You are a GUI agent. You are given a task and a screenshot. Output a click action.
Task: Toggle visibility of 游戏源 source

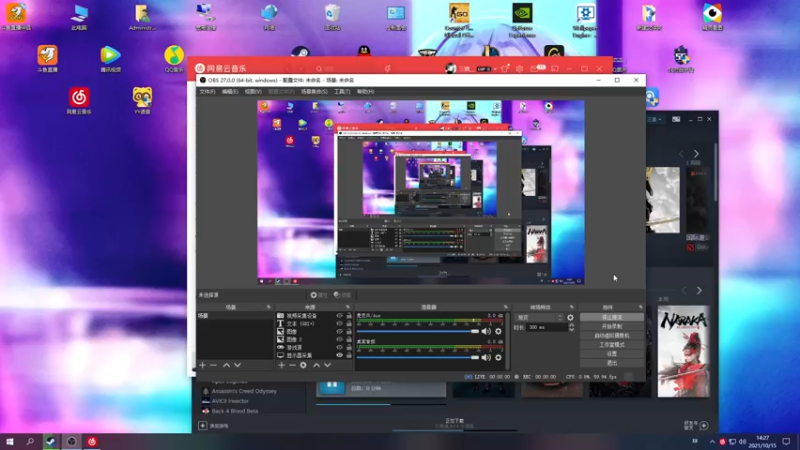339,347
